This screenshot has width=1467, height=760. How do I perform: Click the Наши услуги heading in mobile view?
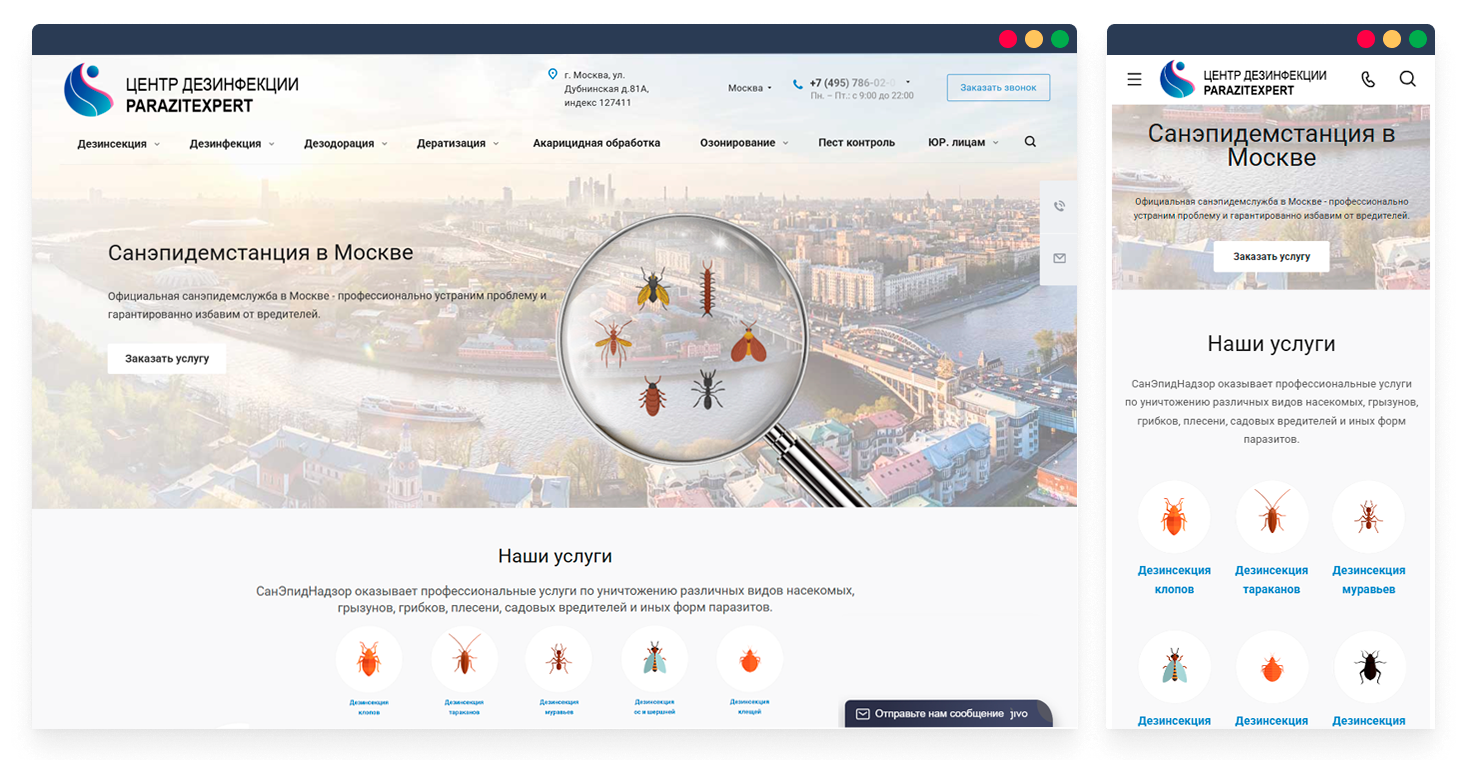click(1271, 344)
